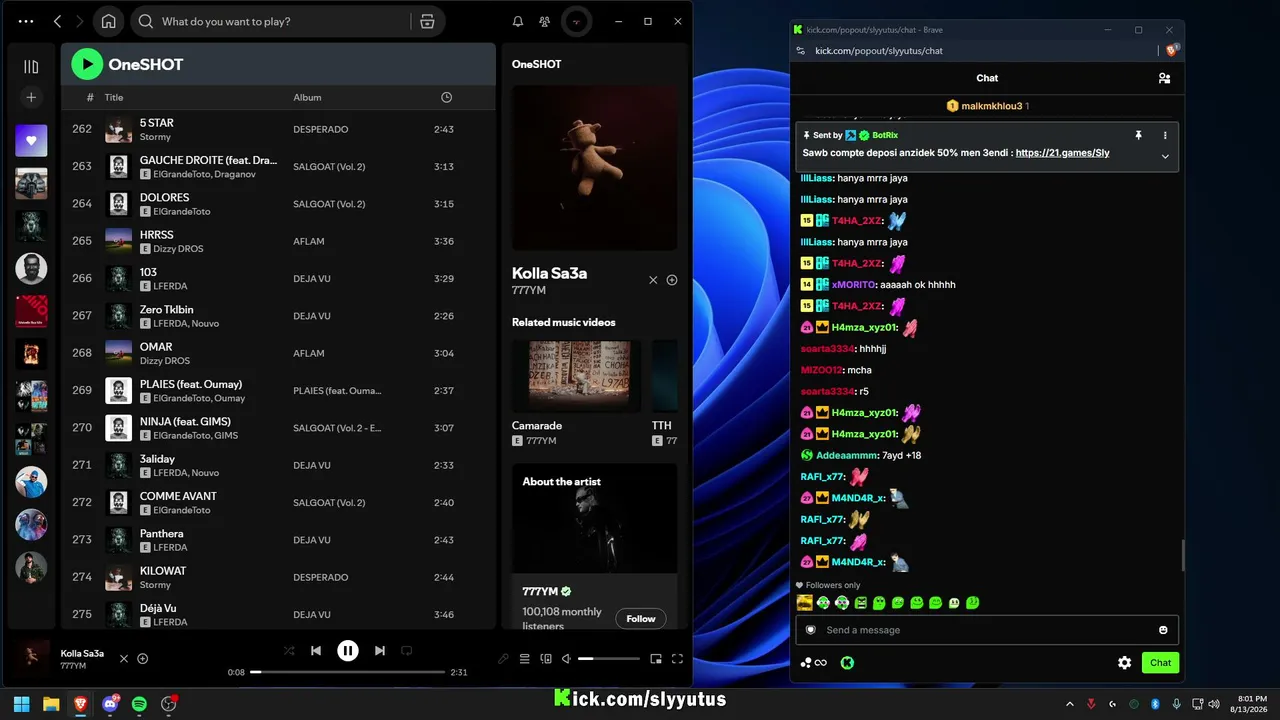This screenshot has height=720, width=1280.
Task: Skip to the previous track
Action: point(316,650)
